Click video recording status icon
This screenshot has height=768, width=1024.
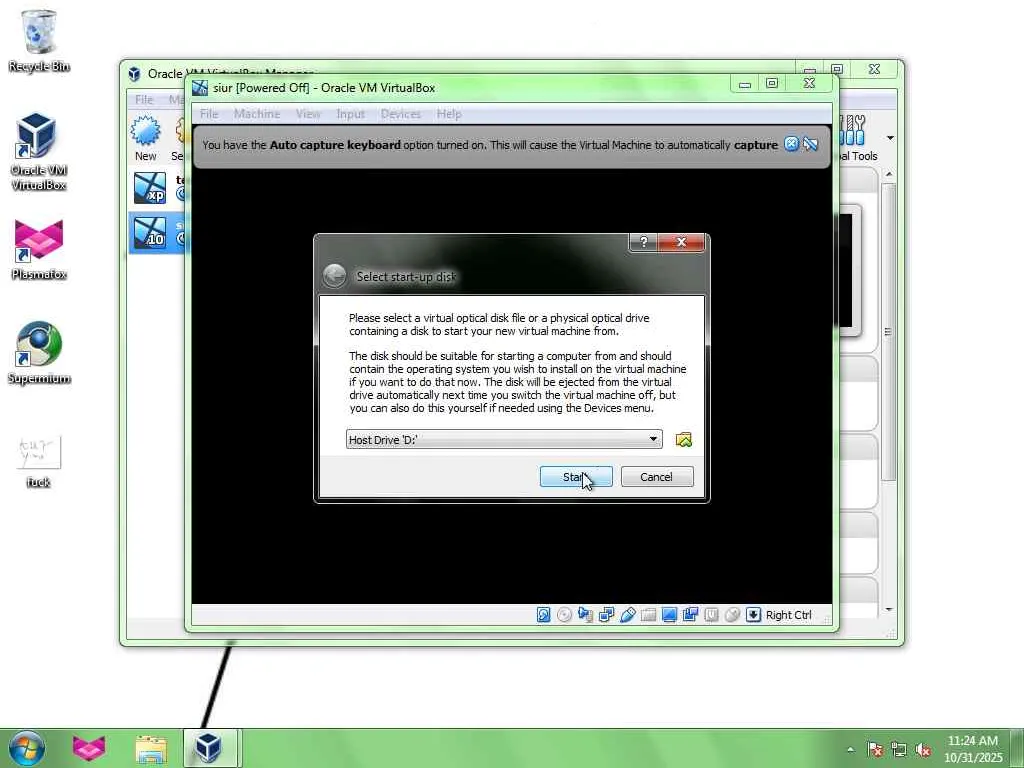point(690,615)
